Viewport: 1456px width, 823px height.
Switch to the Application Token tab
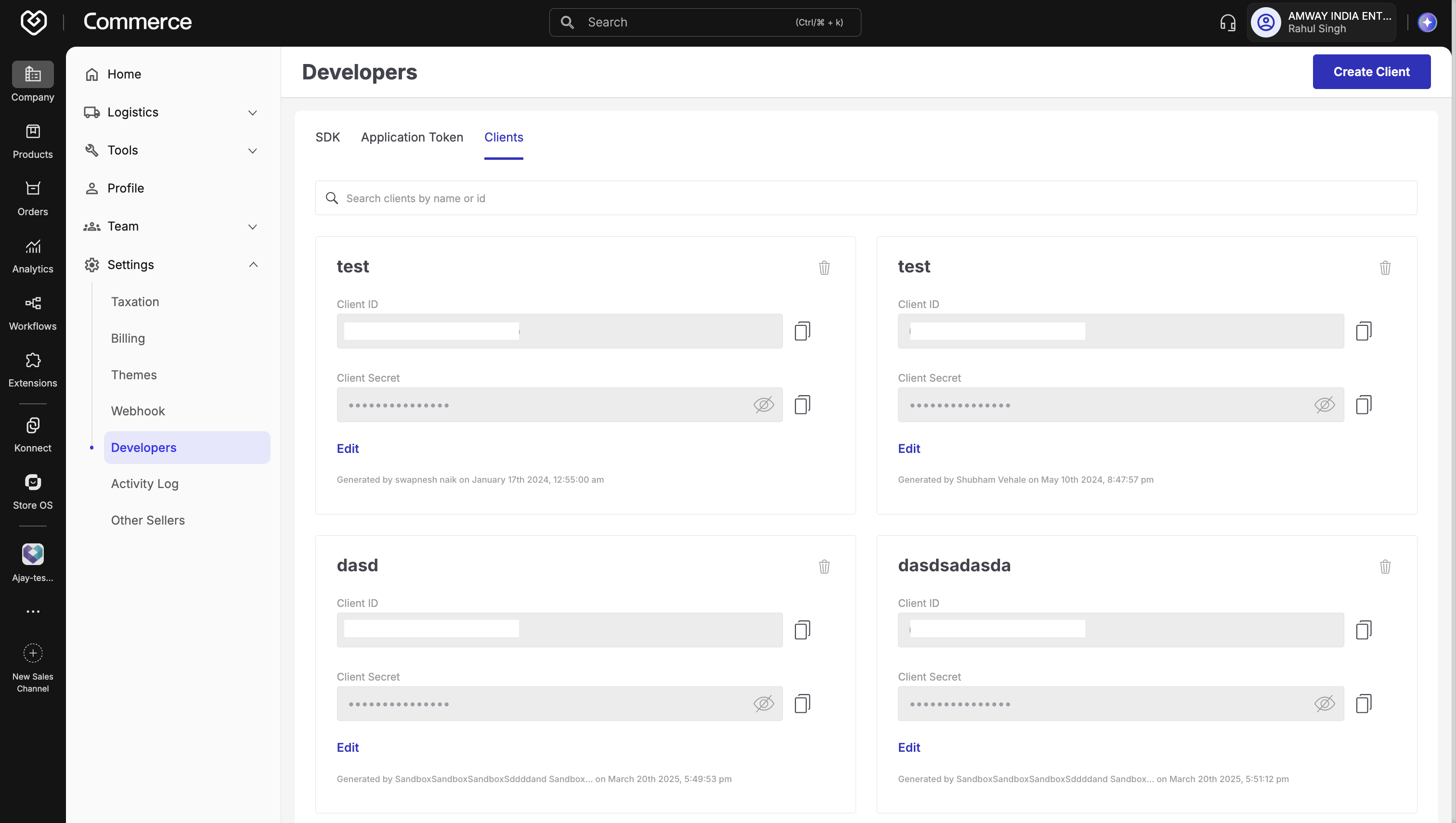click(412, 137)
